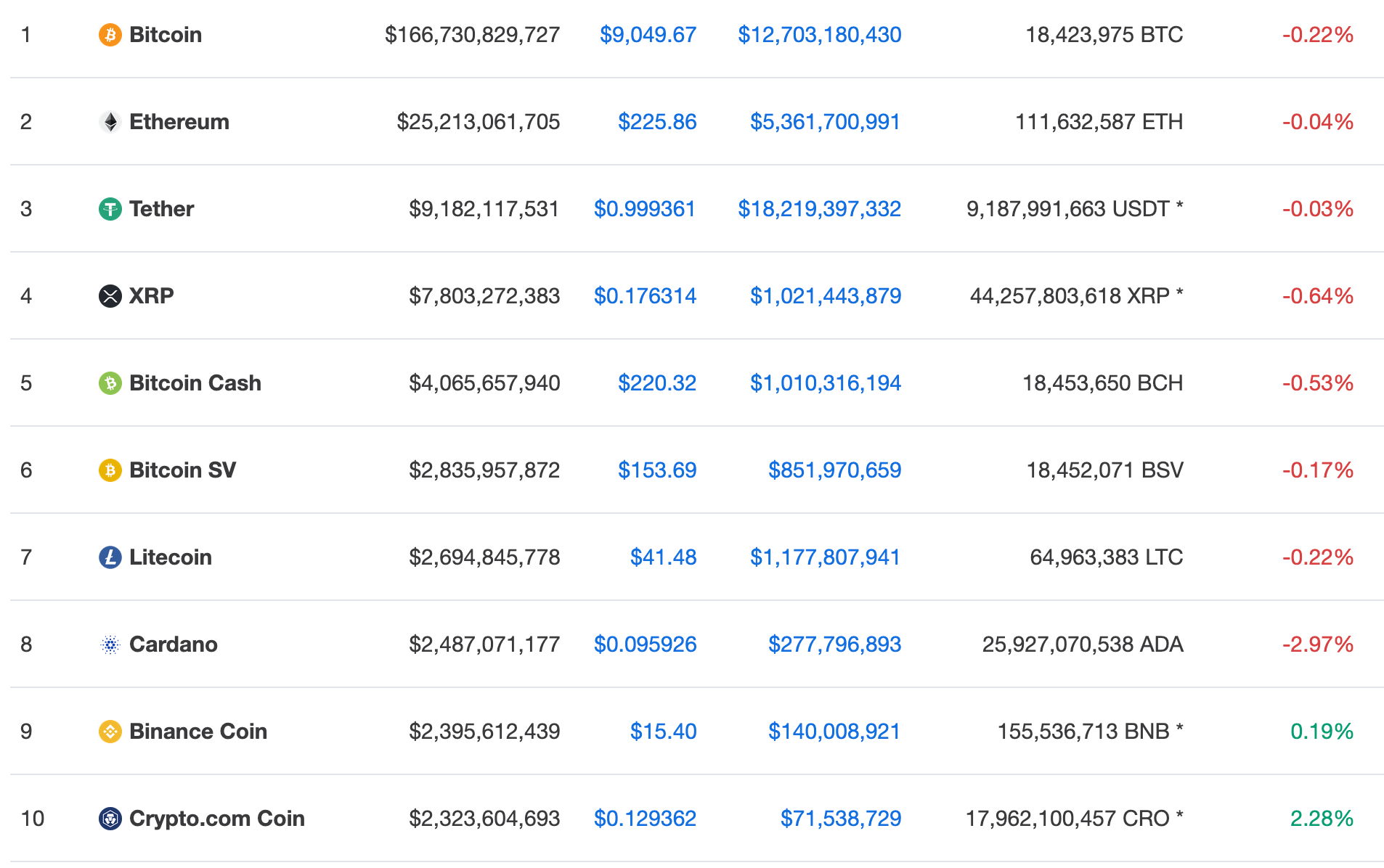1384x868 pixels.
Task: Select supply 64,963,383 LTC
Action: (1106, 557)
